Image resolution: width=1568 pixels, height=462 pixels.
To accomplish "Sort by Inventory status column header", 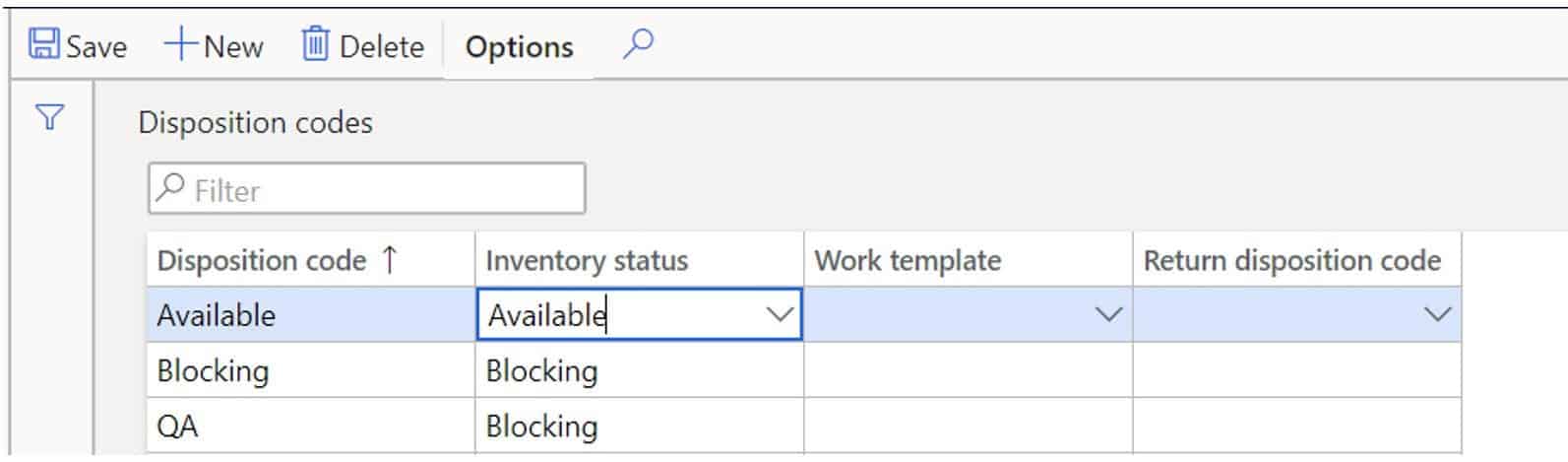I will point(587,261).
